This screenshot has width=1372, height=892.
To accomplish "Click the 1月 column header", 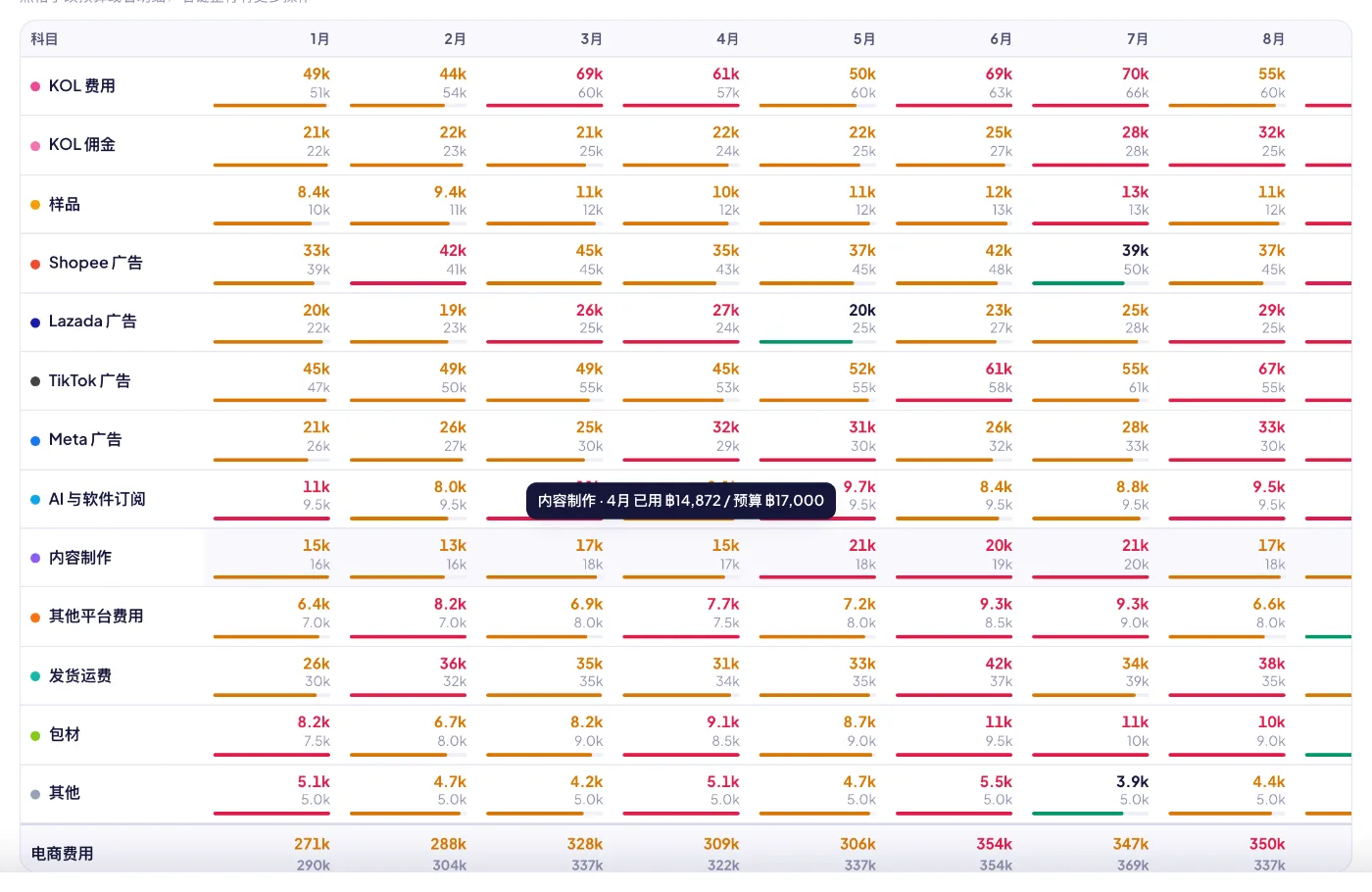I will coord(319,39).
